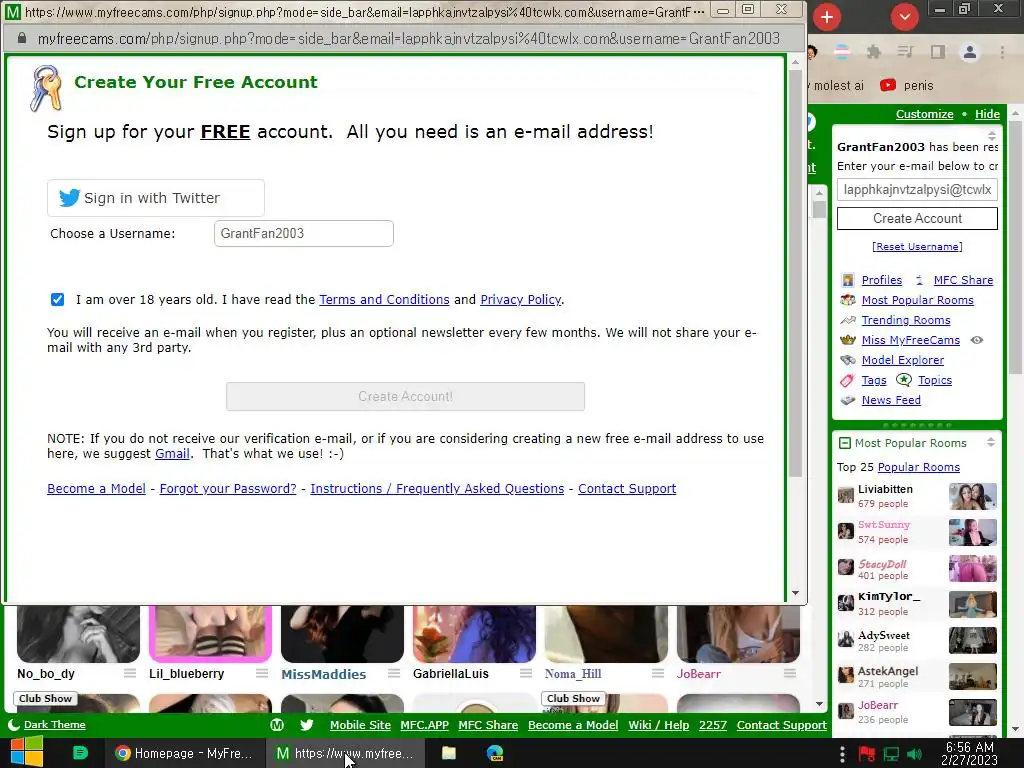Click Sign in with Twitter button
This screenshot has width=1024, height=768.
pyautogui.click(x=155, y=198)
